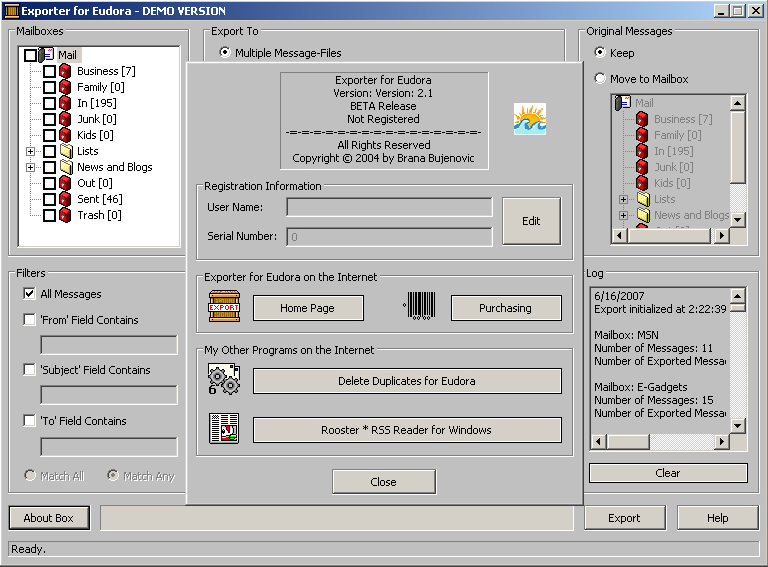Enable 'Subject' Field Contains filter

pos(29,370)
